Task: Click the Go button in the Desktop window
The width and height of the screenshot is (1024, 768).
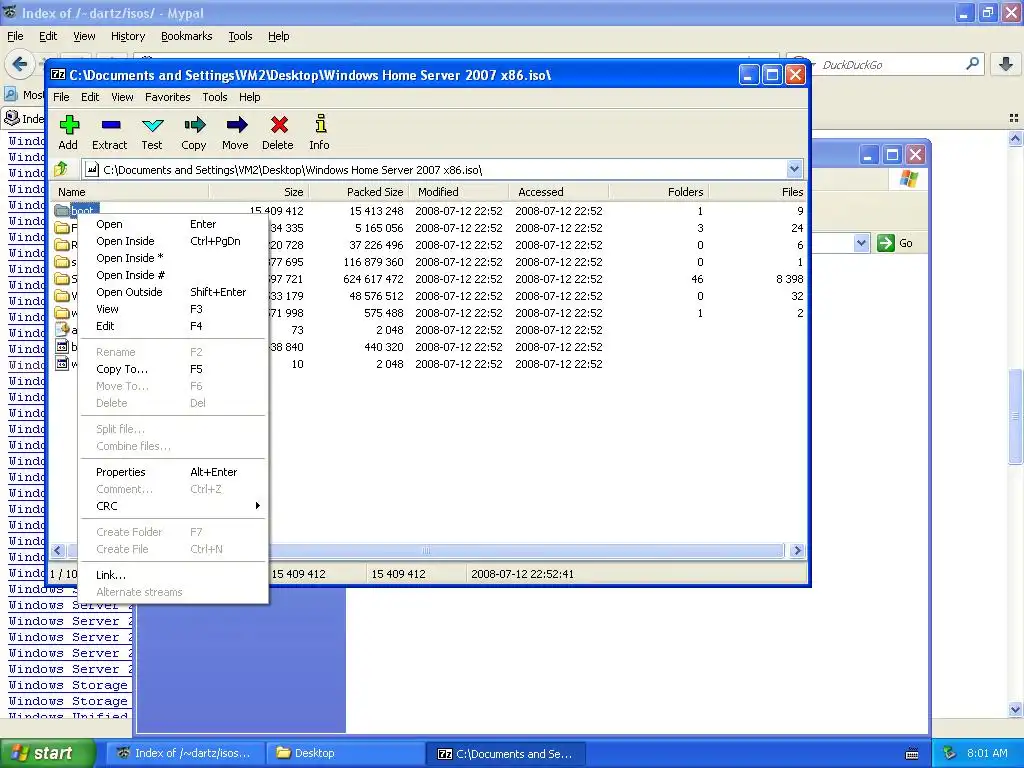Action: click(x=896, y=243)
